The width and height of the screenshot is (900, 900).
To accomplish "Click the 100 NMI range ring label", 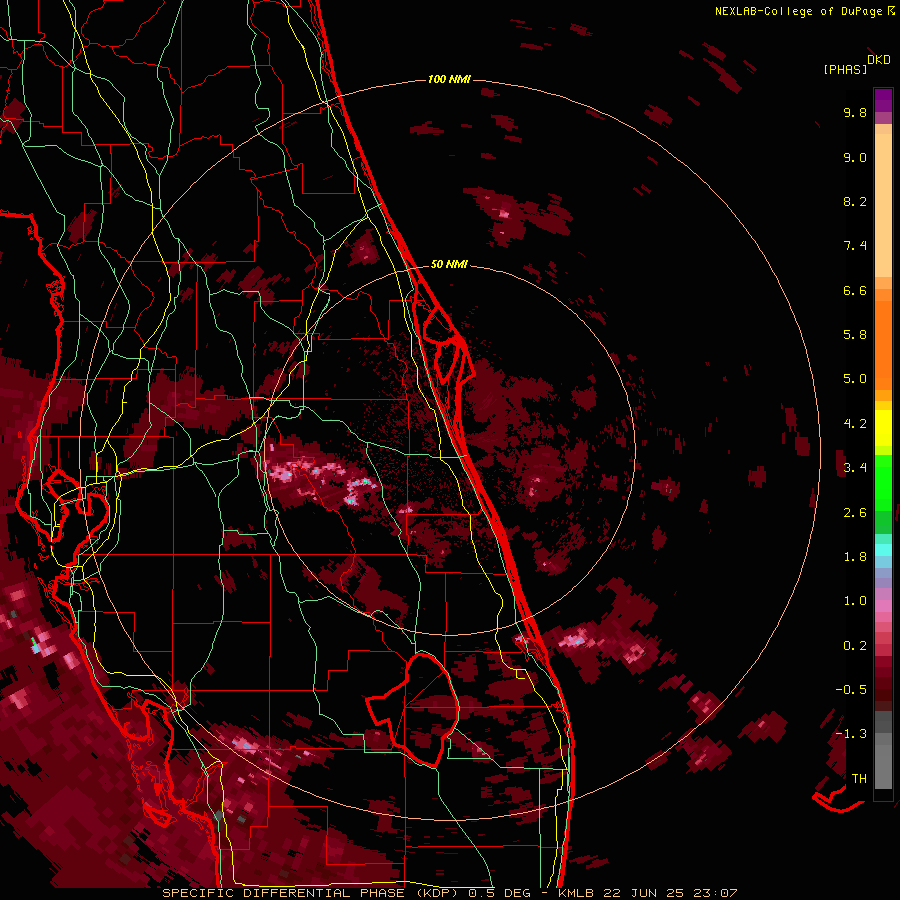I will click(x=449, y=79).
